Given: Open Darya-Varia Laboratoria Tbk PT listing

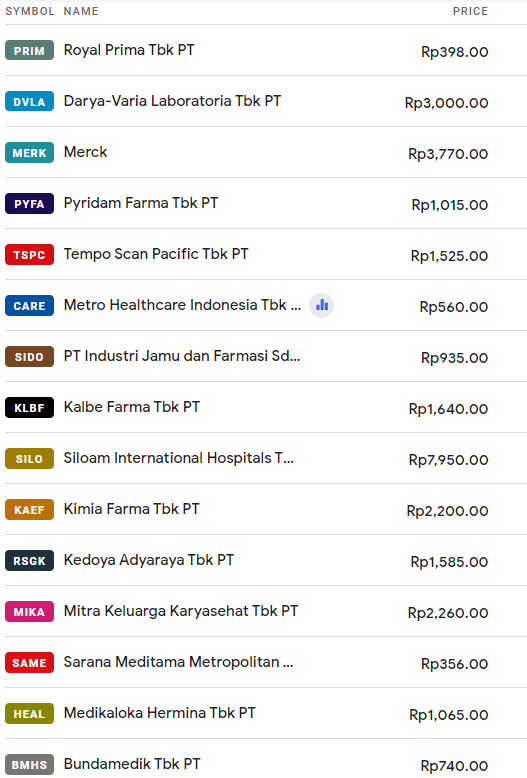Looking at the screenshot, I should click(172, 101).
